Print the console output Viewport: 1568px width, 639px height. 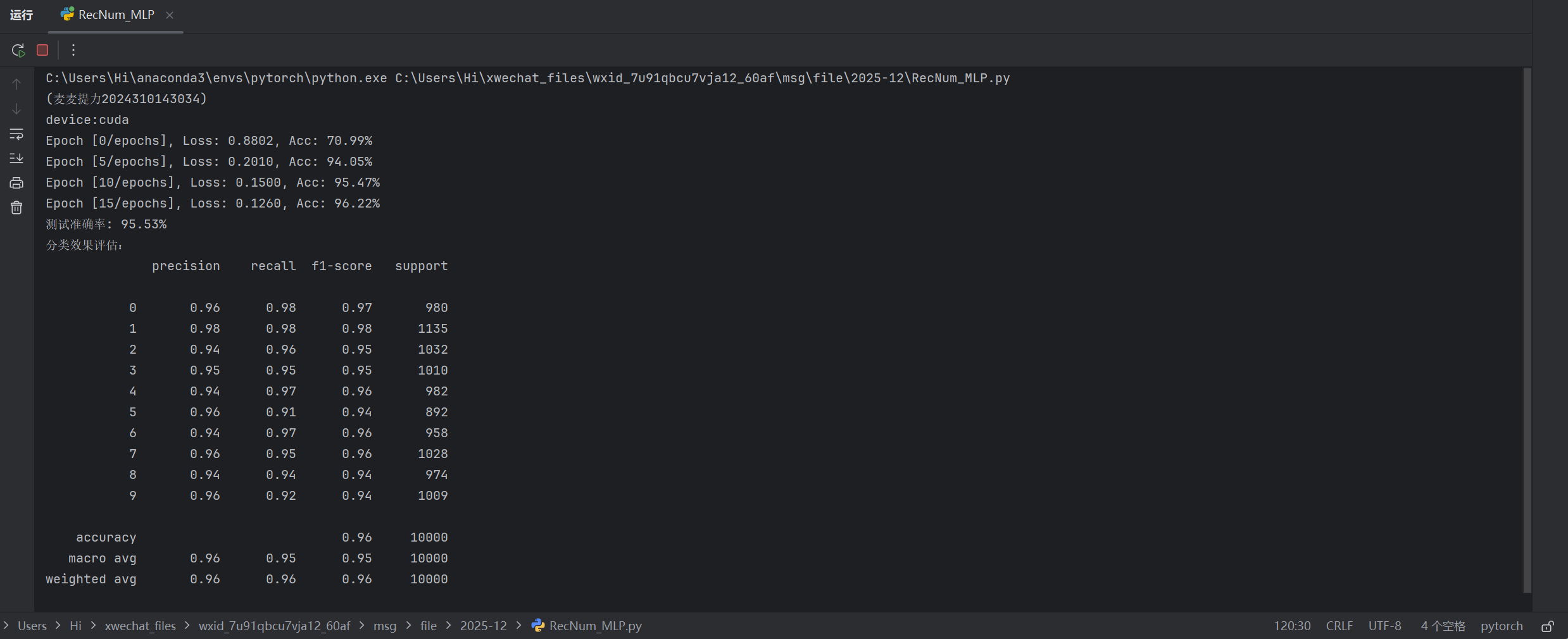tap(16, 183)
